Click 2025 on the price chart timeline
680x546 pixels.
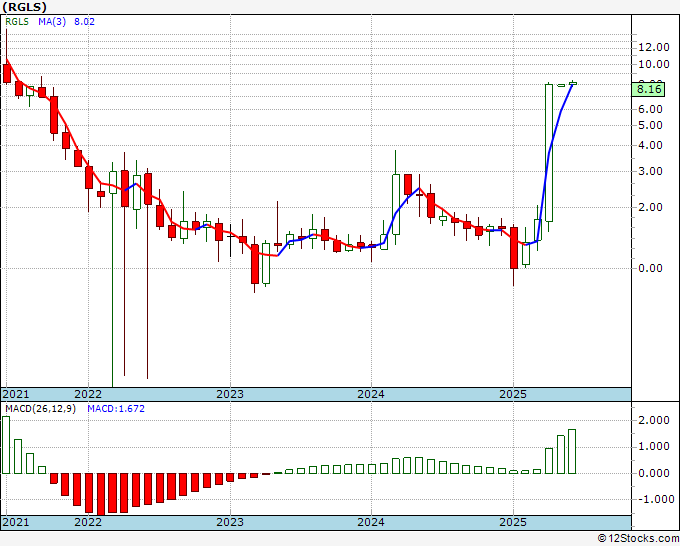(x=513, y=394)
